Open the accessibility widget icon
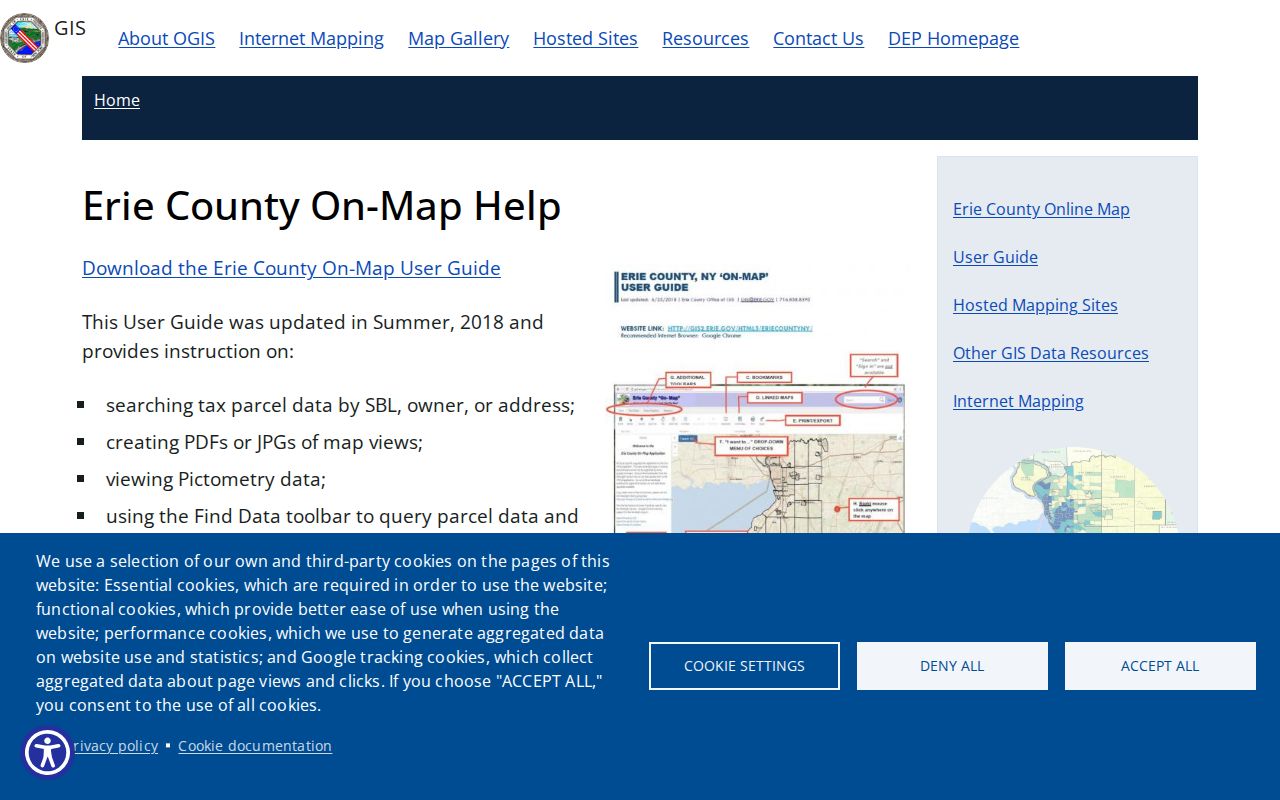 coord(47,753)
